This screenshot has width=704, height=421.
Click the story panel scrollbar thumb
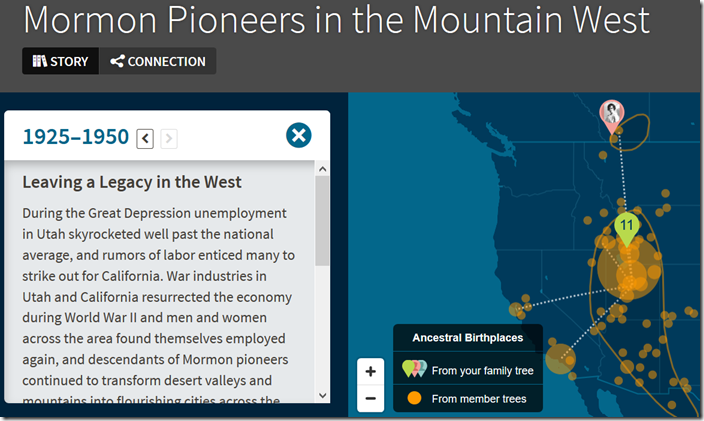[322, 220]
